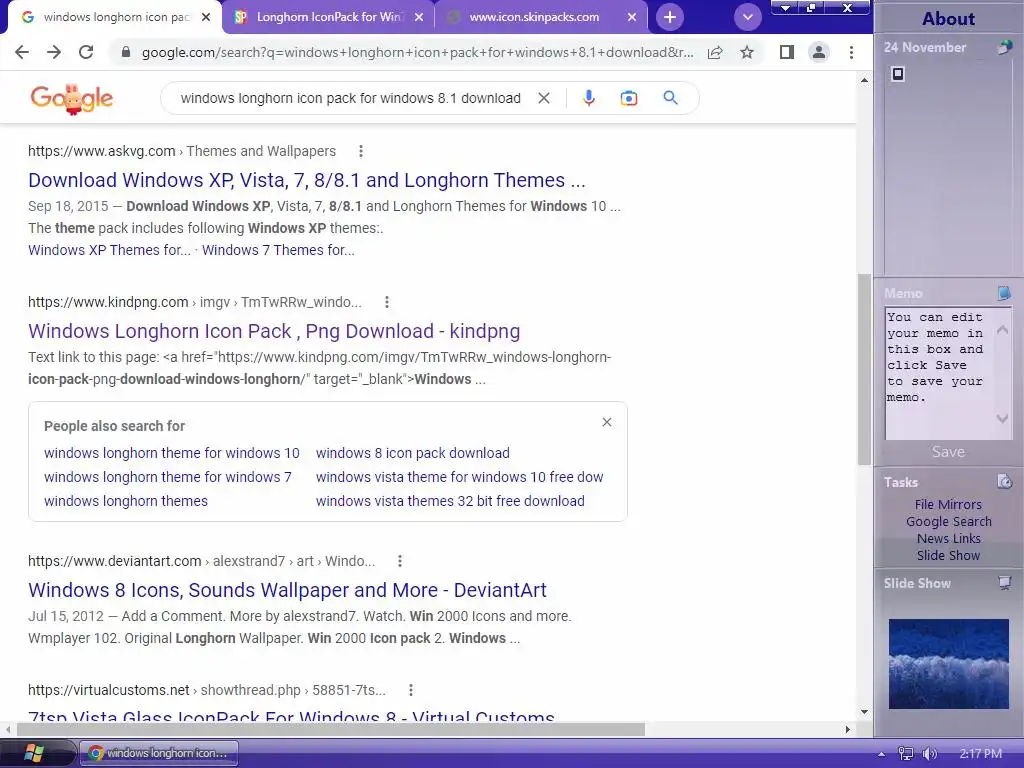Click the small square icon under the date
The height and width of the screenshot is (768, 1024).
click(898, 74)
